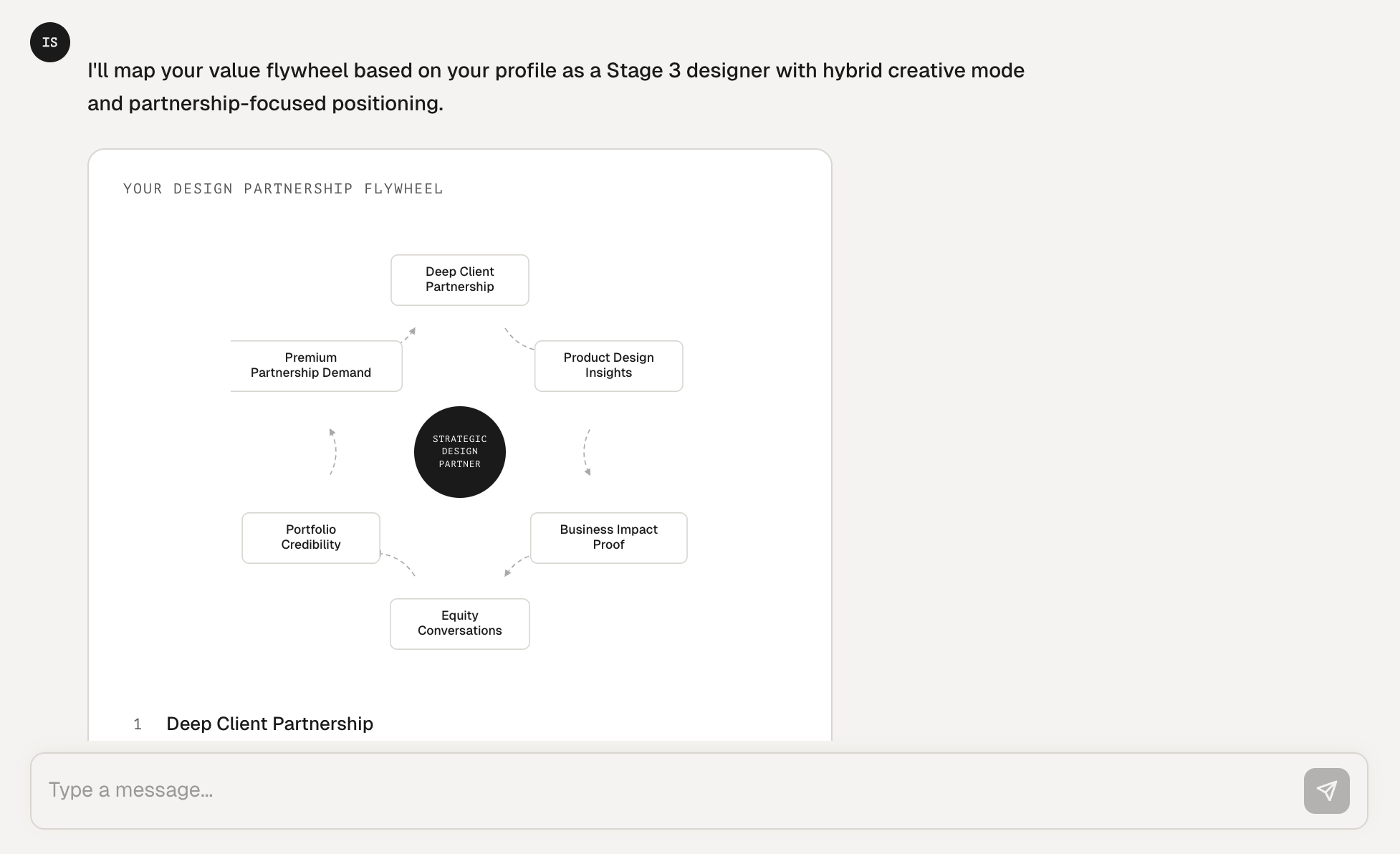Click the Your Design Partnership Flywheel heading
The width and height of the screenshot is (1400, 854).
[x=283, y=189]
